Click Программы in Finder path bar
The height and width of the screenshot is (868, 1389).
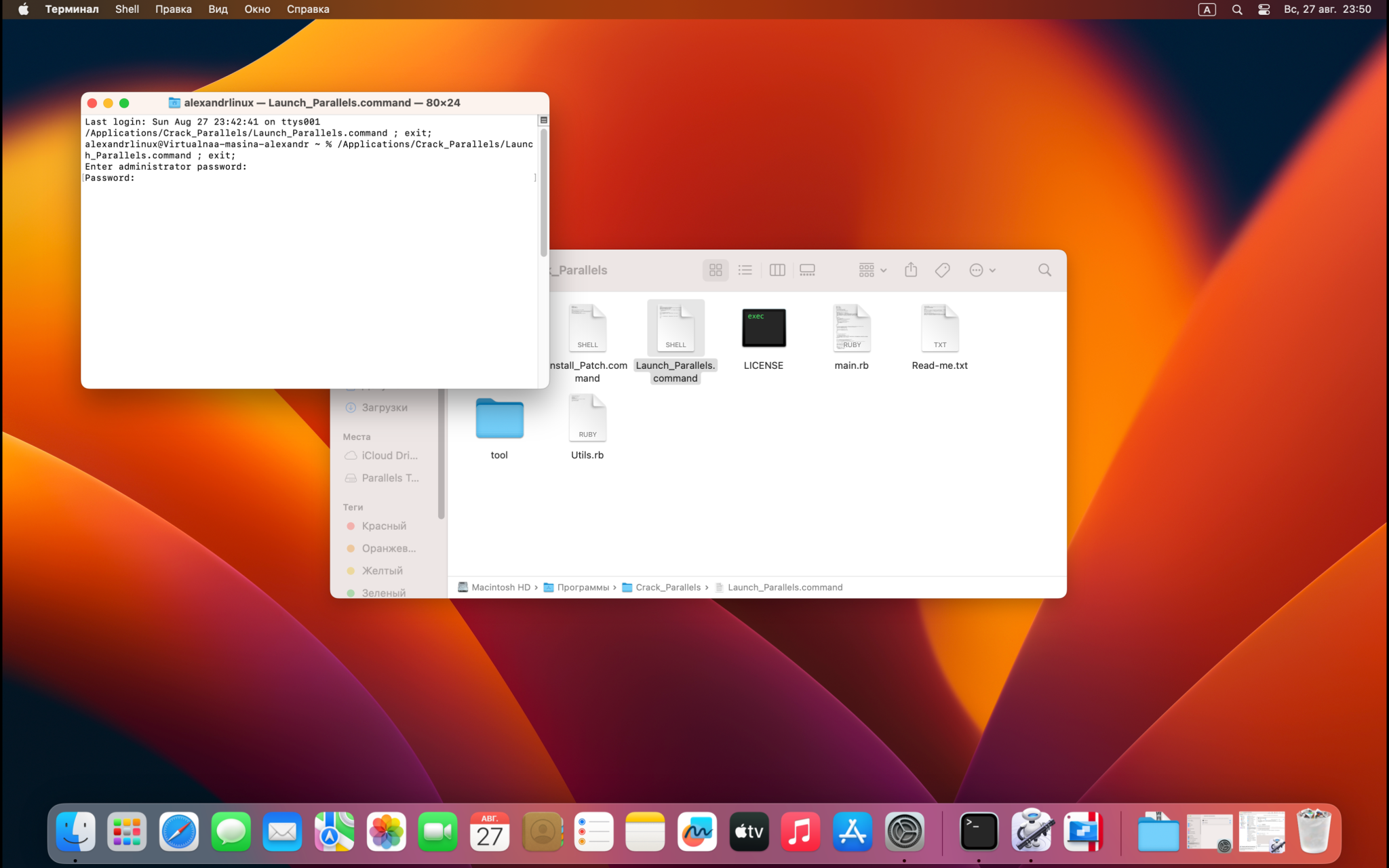point(576,587)
